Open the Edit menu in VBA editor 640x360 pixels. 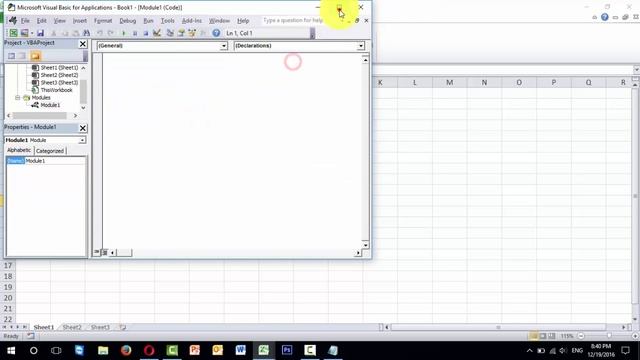tap(42, 20)
